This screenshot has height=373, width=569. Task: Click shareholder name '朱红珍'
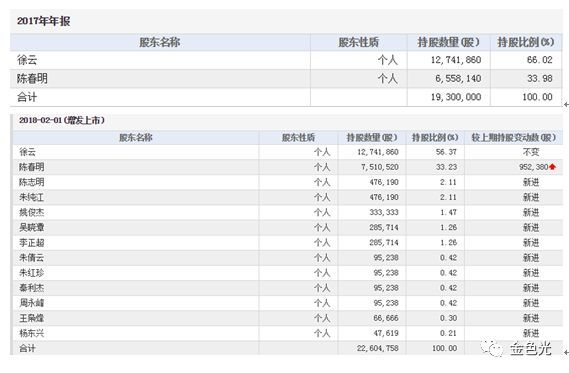coord(32,273)
